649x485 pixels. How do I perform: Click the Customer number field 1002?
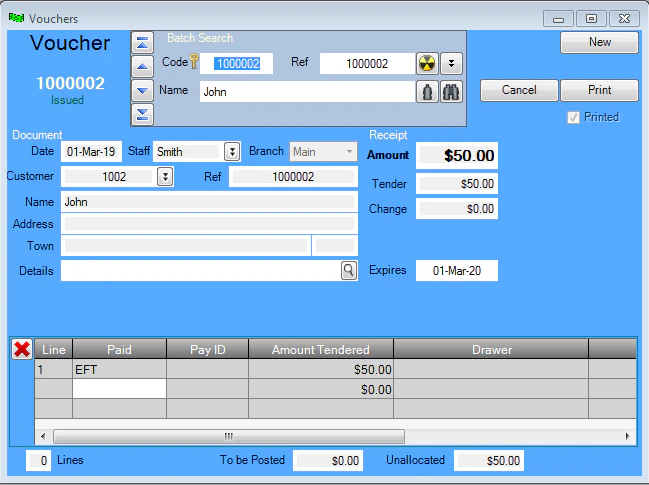click(109, 177)
